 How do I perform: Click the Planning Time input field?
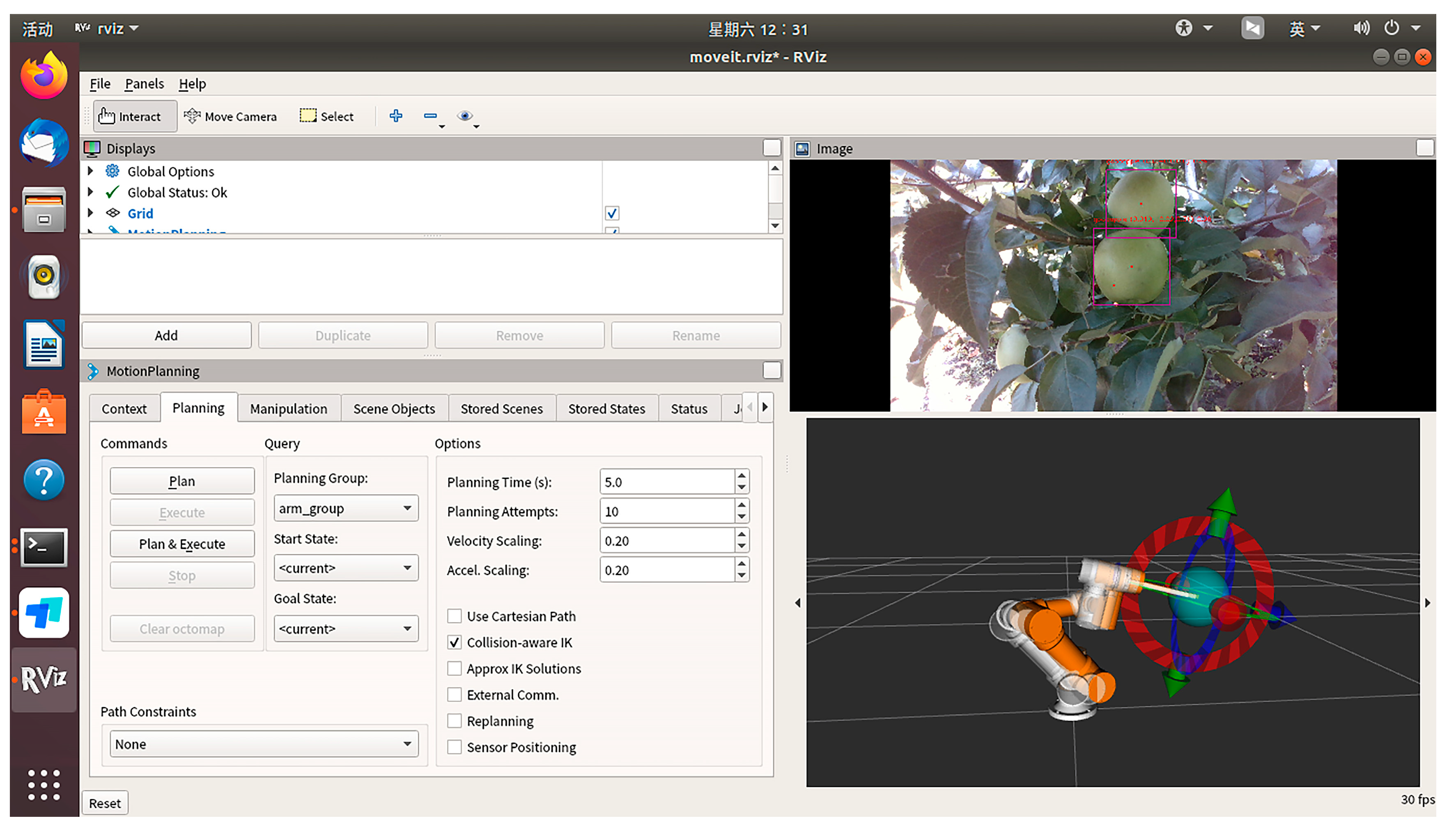[x=666, y=482]
